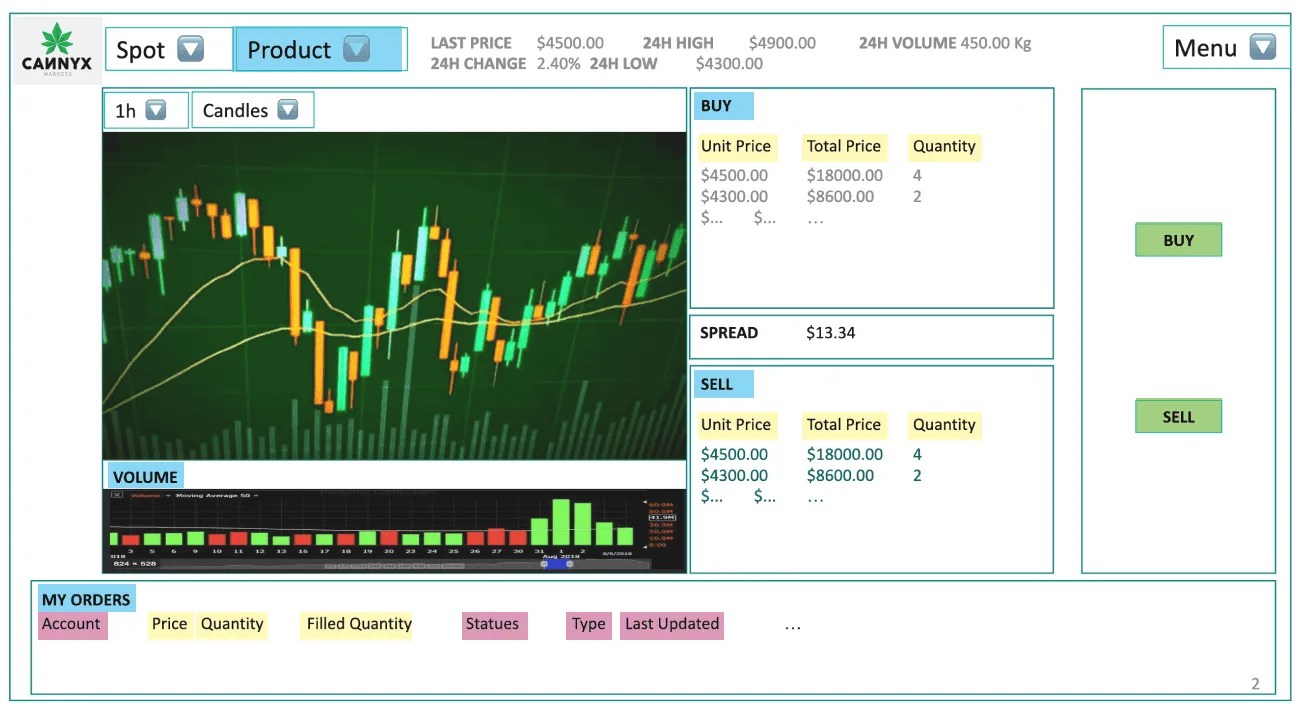This screenshot has width=1298, height=704.
Task: Click Unit Price header in BUY panel
Action: tap(736, 147)
